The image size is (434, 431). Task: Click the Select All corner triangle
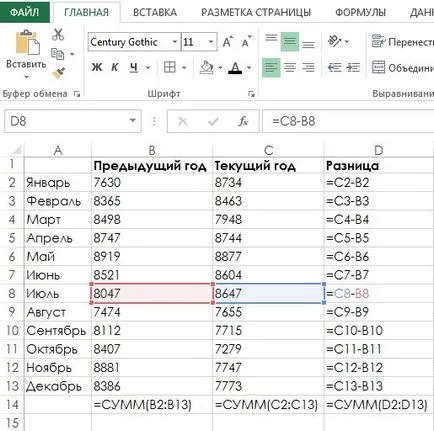point(16,150)
